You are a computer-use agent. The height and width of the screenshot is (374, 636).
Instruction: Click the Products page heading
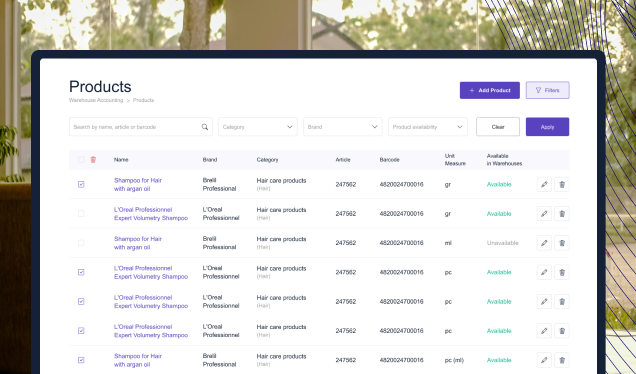pos(100,87)
